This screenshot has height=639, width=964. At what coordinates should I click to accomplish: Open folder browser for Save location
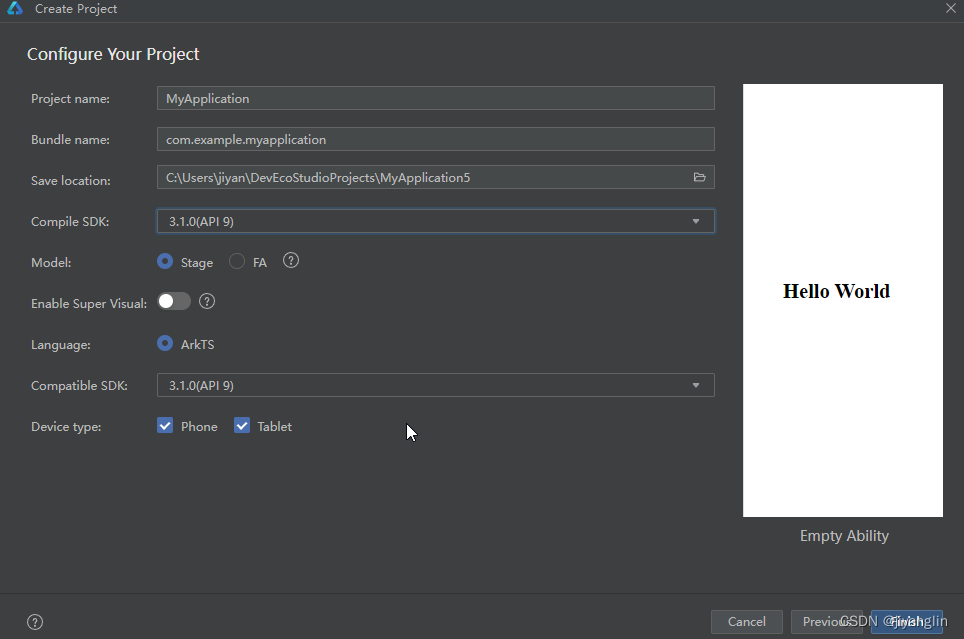pos(699,177)
